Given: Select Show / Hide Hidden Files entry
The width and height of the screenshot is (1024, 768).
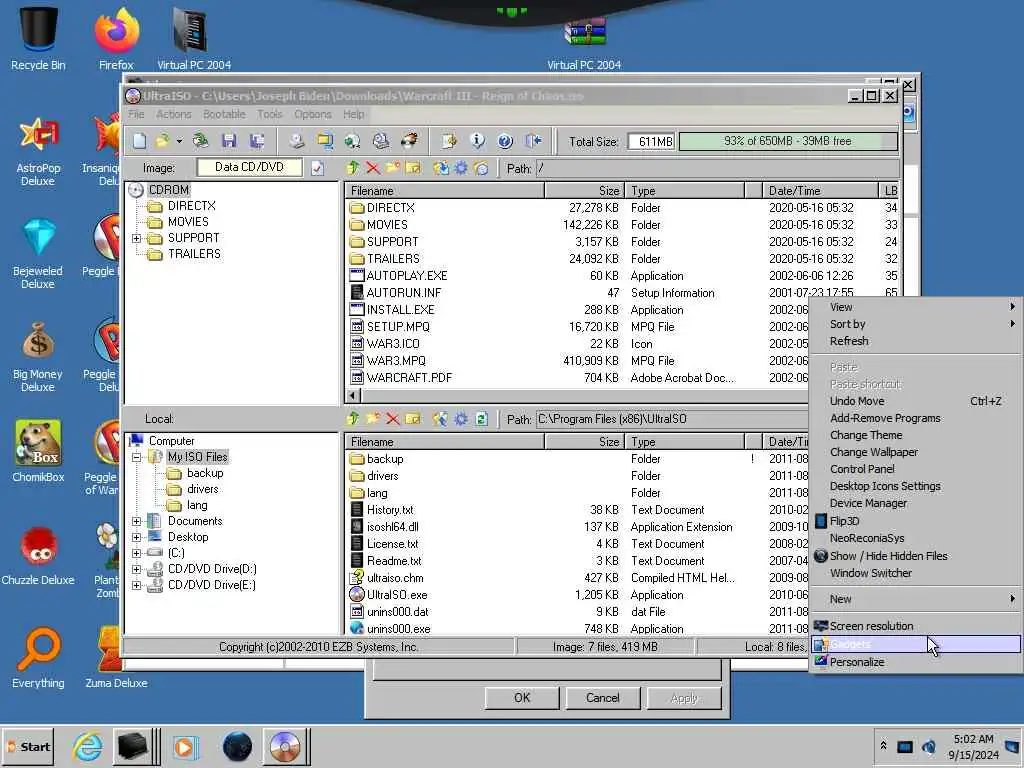Looking at the screenshot, I should [x=916, y=556].
